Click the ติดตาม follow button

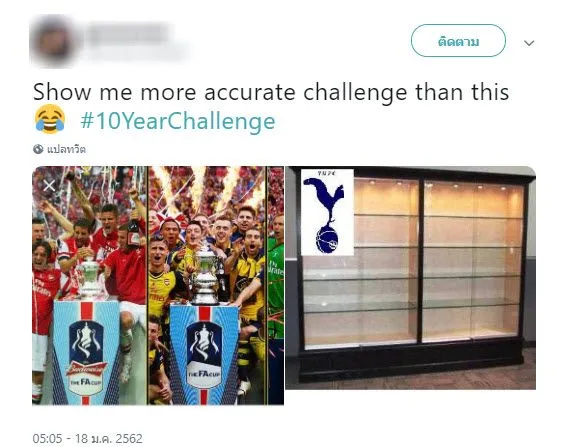pyautogui.click(x=458, y=41)
